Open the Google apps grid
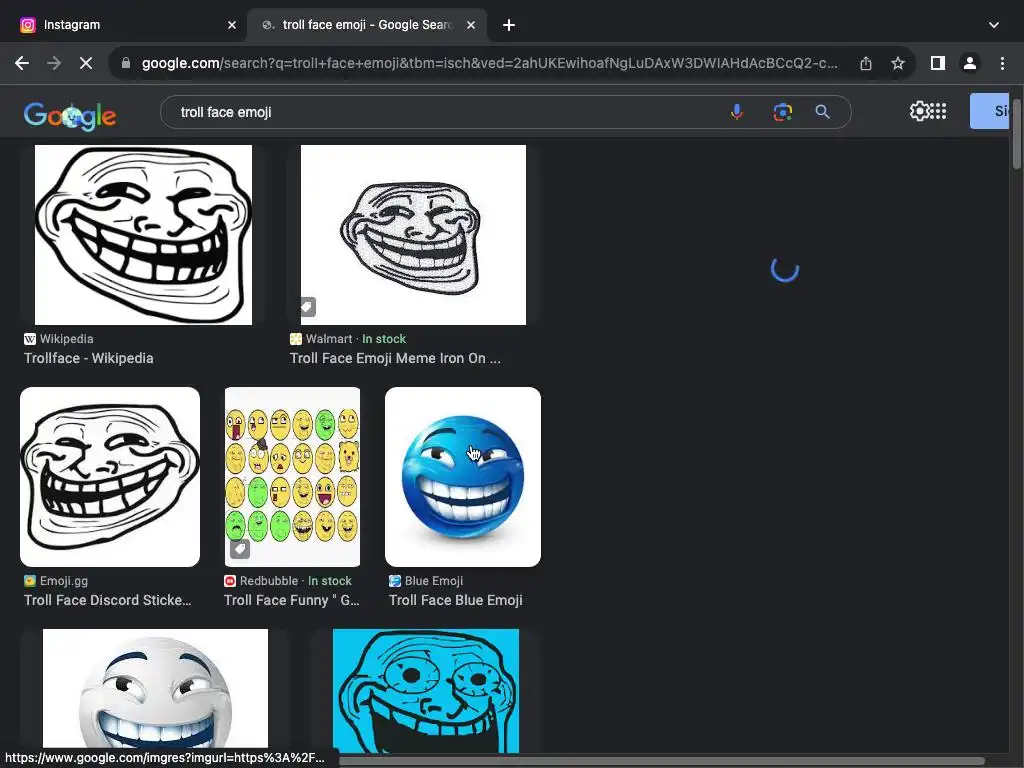This screenshot has height=768, width=1024. pyautogui.click(x=938, y=111)
